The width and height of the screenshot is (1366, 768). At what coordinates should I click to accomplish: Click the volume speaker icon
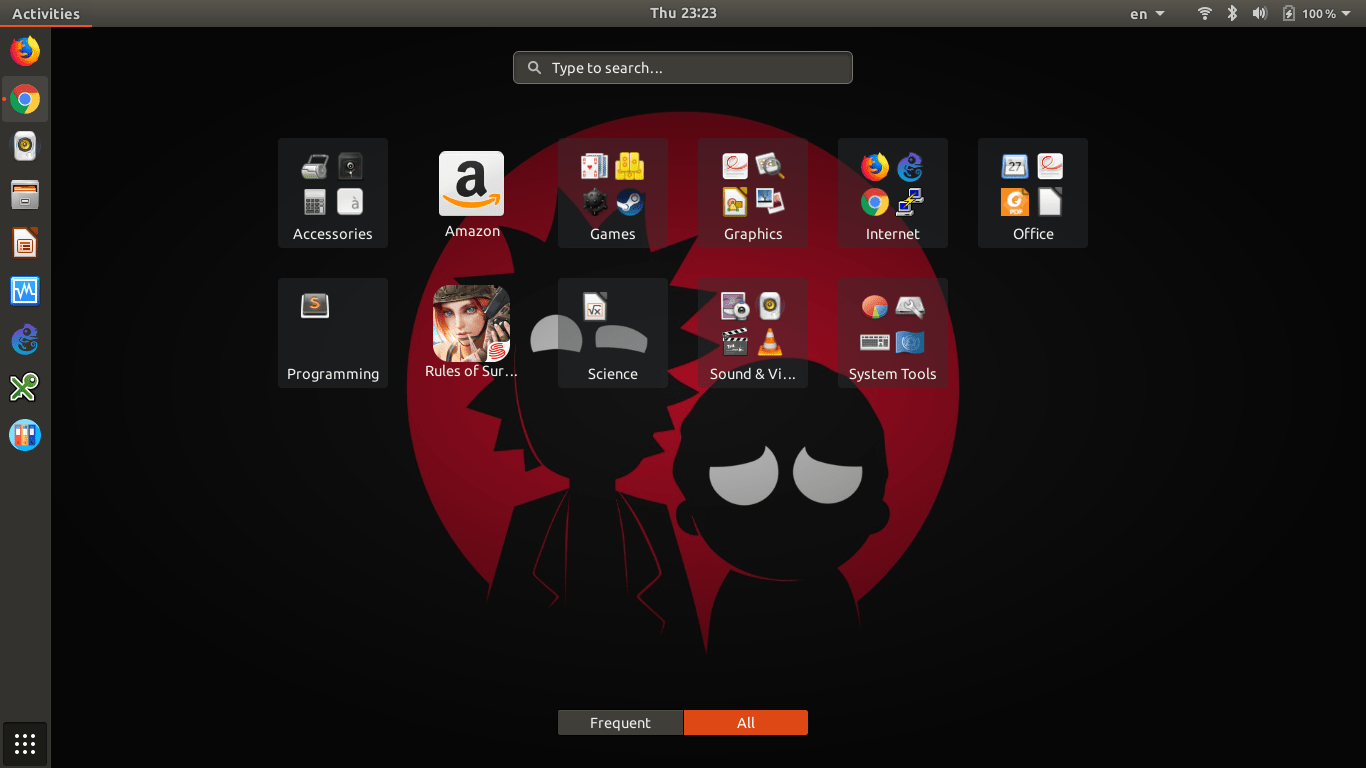tap(1260, 13)
